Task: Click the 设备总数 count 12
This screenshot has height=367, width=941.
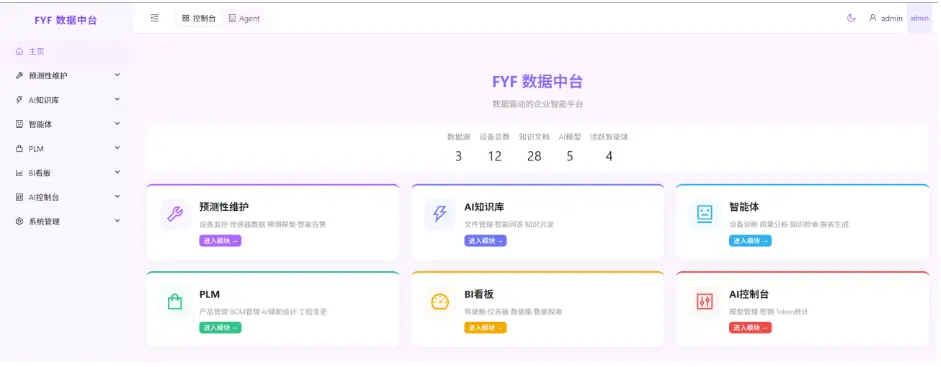Action: click(x=495, y=157)
